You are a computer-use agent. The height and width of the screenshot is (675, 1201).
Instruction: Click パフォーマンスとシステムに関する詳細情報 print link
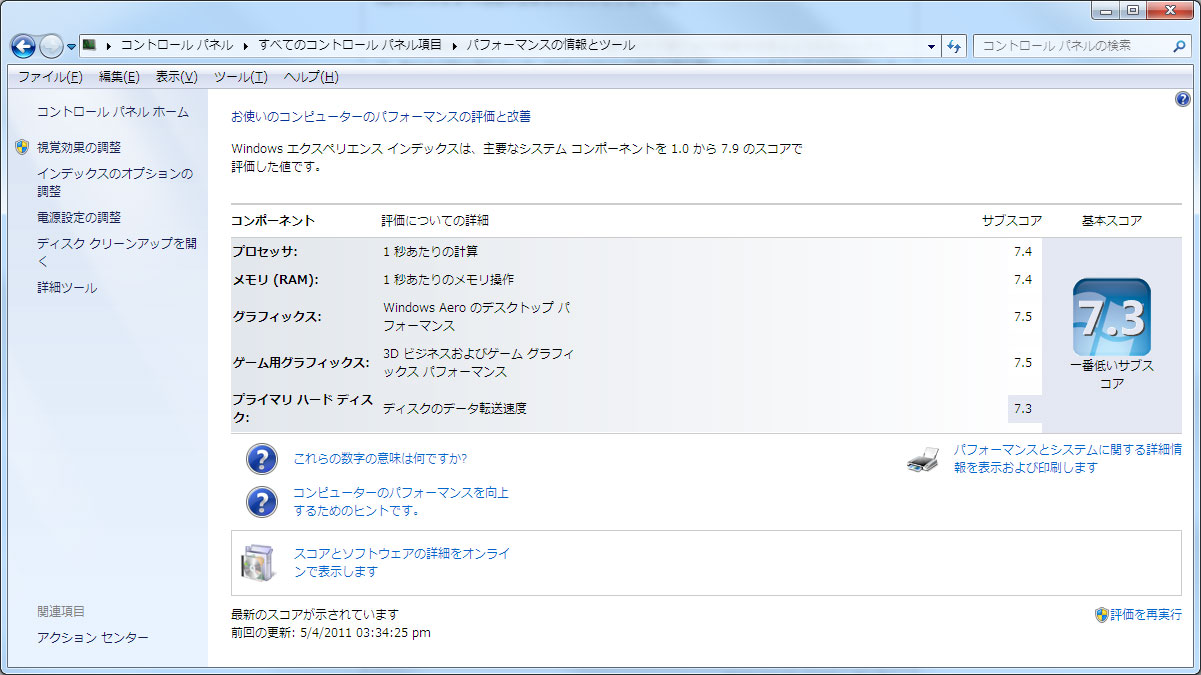[x=1067, y=459]
